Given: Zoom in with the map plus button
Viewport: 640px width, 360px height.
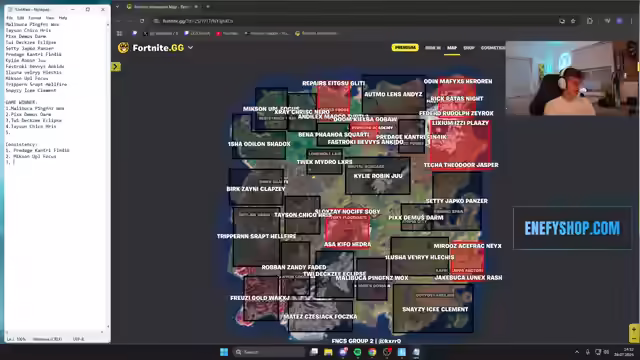Looking at the screenshot, I should [x=633, y=329].
